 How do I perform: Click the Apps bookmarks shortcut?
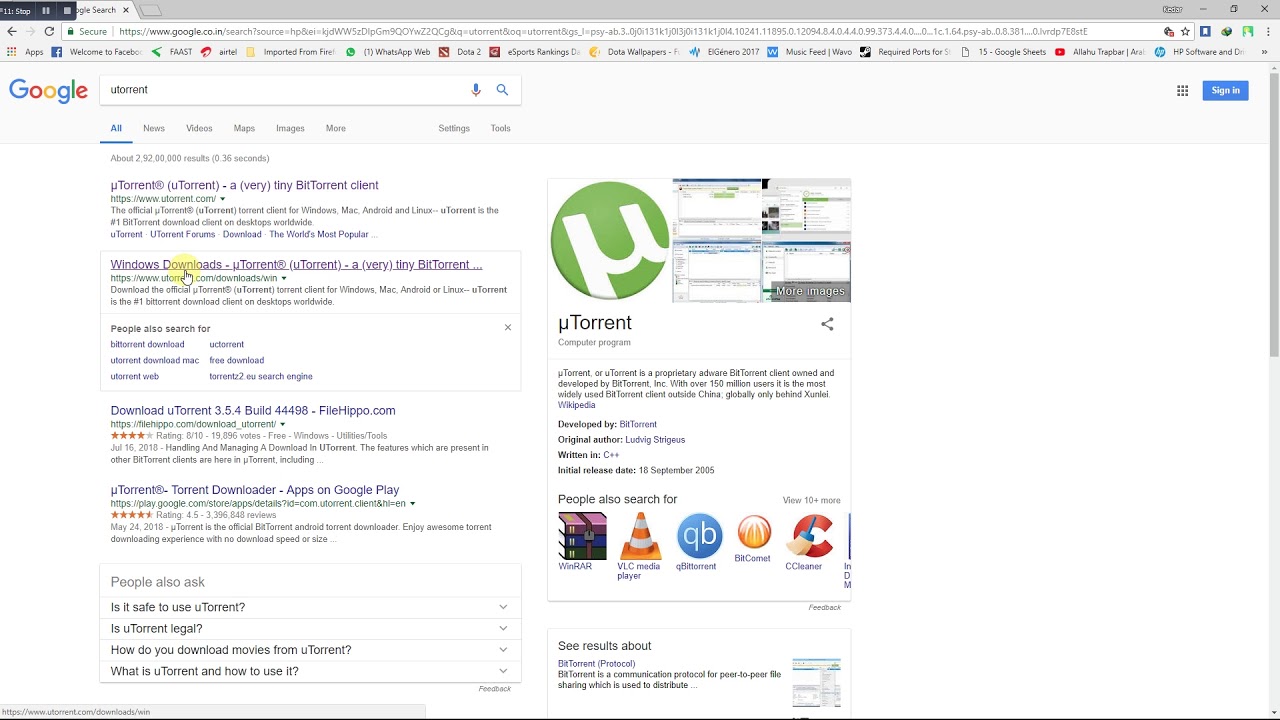tap(26, 52)
